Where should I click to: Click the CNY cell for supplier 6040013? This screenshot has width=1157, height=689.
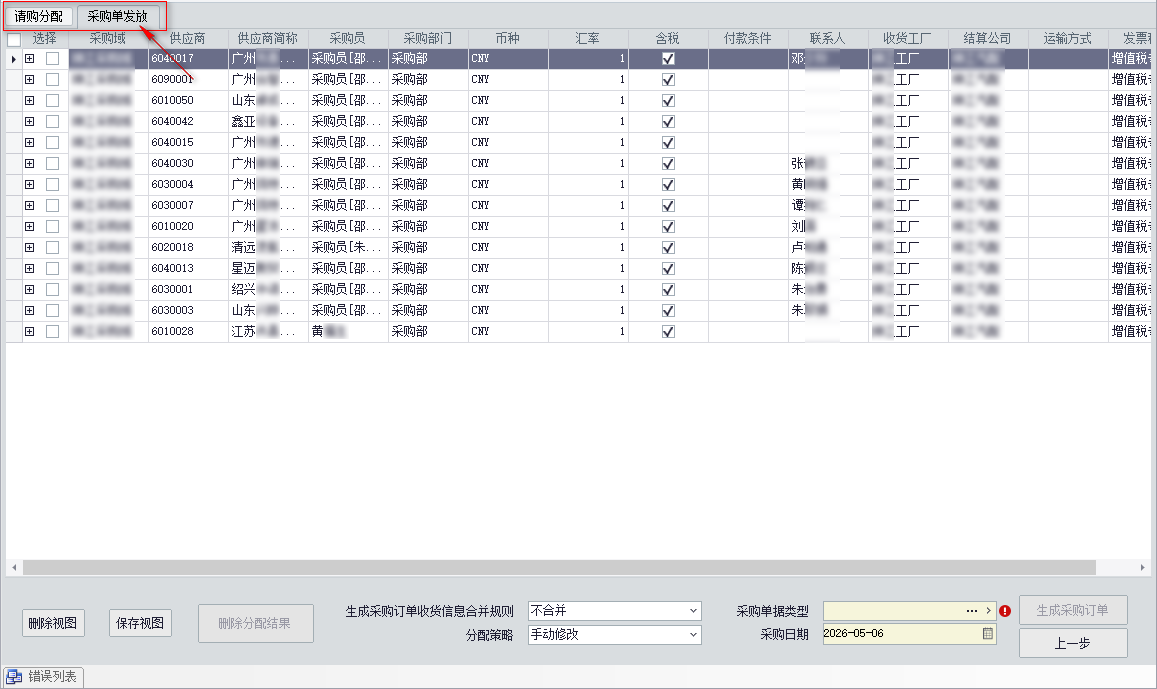pos(508,269)
